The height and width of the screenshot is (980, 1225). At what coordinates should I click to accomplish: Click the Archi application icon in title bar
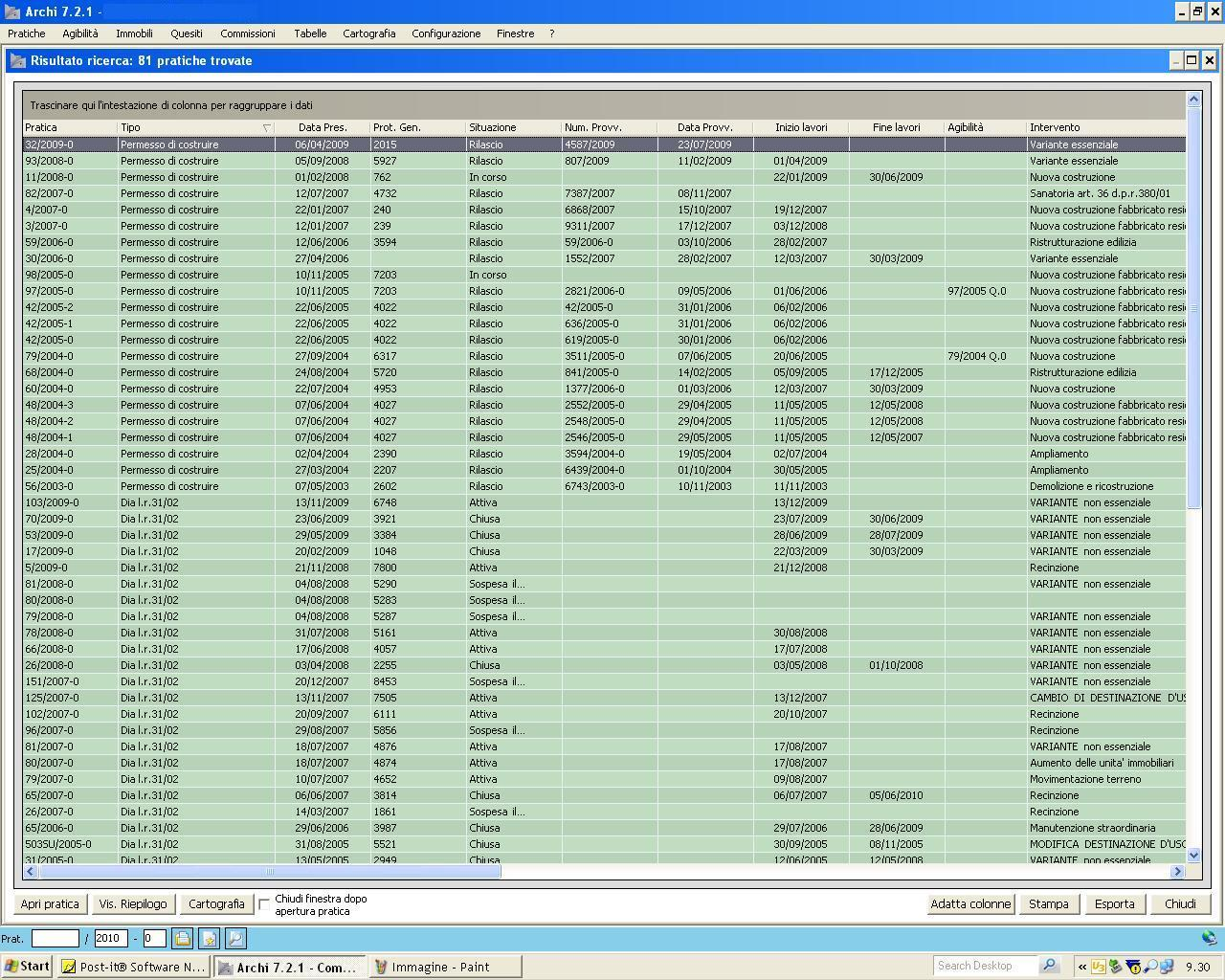tap(11, 11)
